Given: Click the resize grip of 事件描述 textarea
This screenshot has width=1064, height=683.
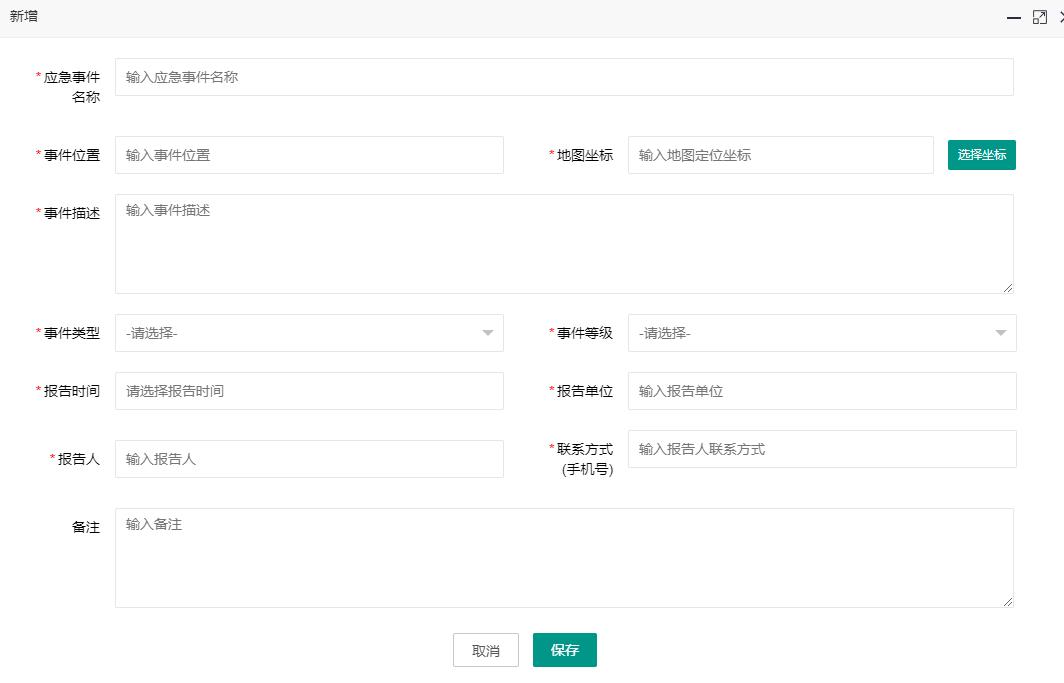Looking at the screenshot, I should [x=1009, y=287].
